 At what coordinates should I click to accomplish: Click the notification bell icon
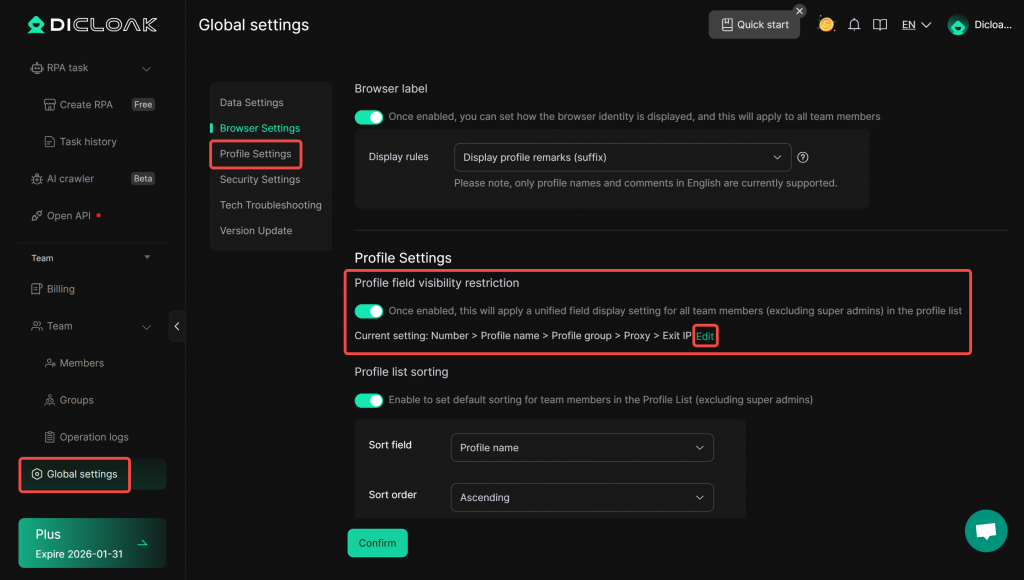pyautogui.click(x=854, y=25)
